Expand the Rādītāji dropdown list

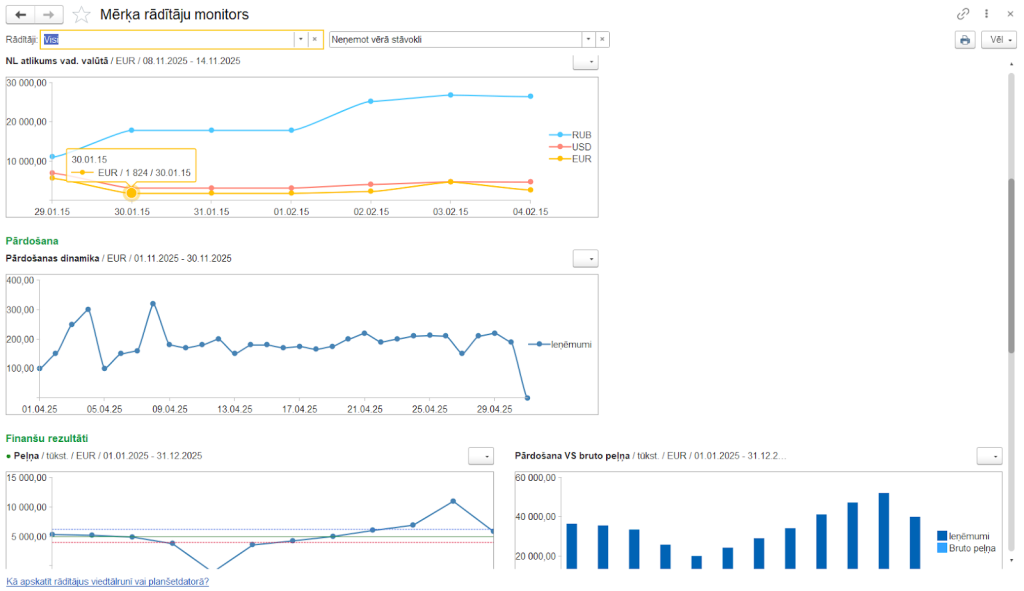pyautogui.click(x=299, y=40)
